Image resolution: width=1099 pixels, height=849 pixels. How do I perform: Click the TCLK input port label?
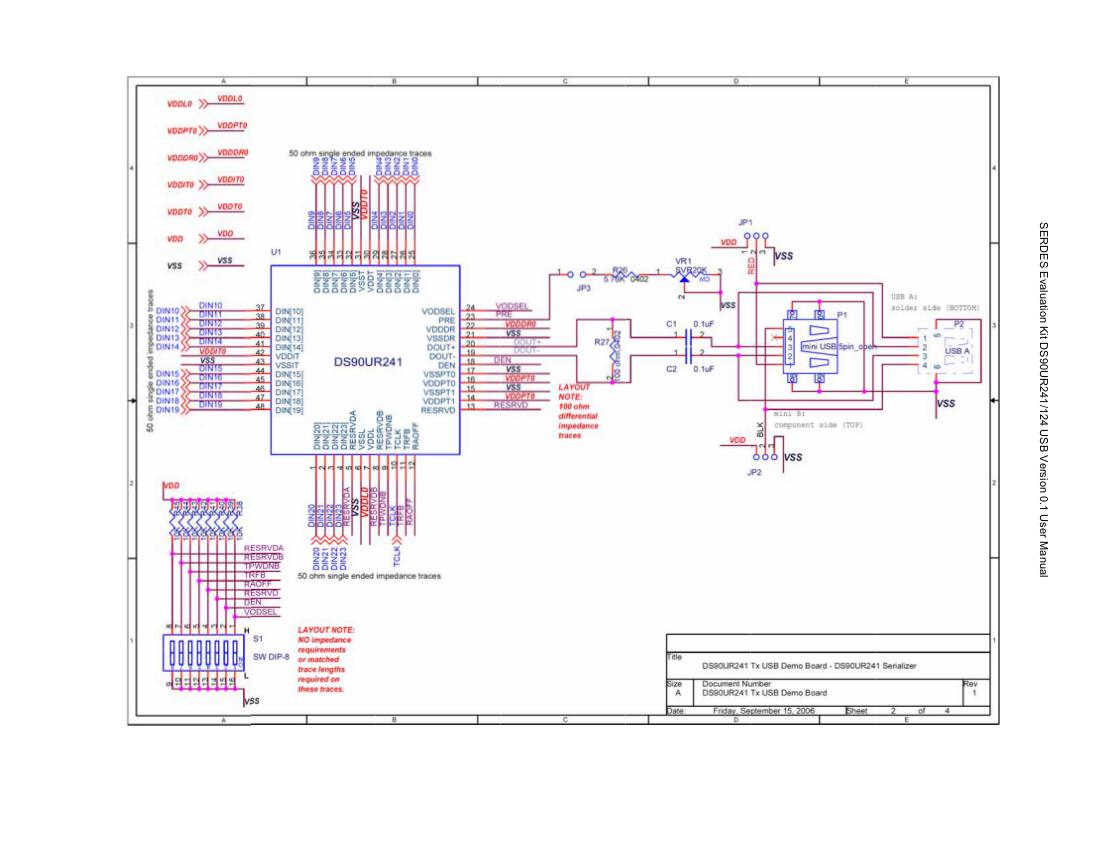pos(398,549)
